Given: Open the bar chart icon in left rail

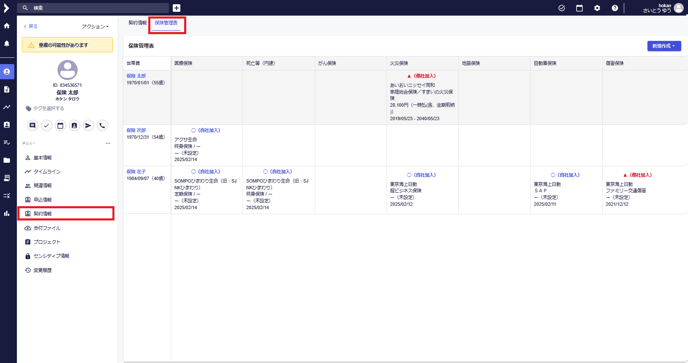Looking at the screenshot, I should pos(7,214).
